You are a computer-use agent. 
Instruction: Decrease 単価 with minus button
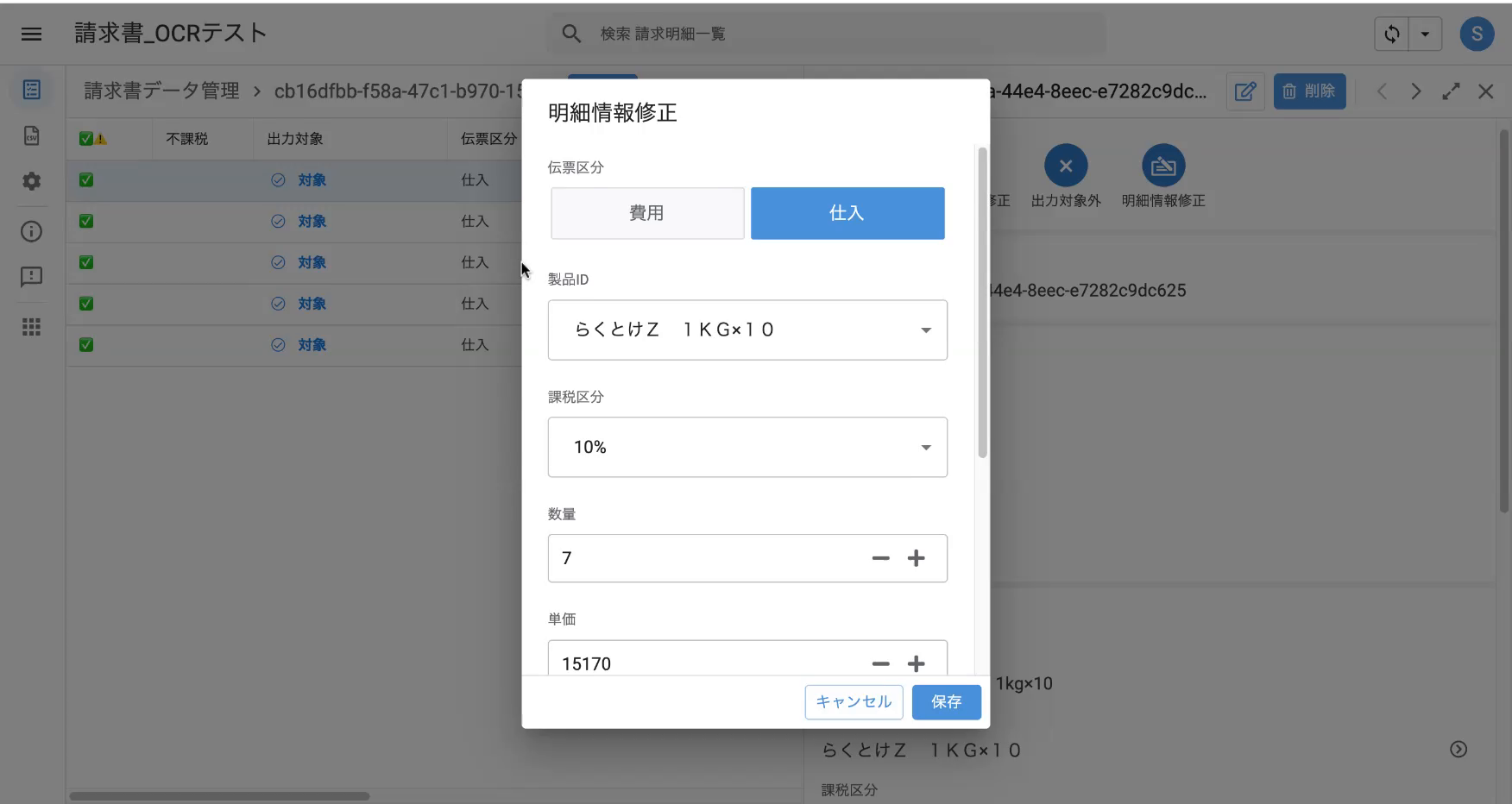click(x=880, y=664)
